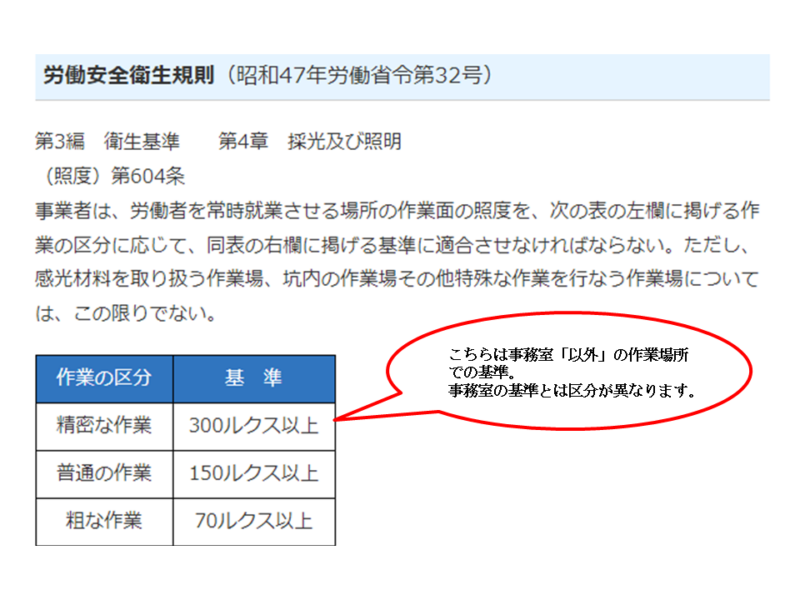Select the table cell 精密な作業
800x600 pixels.
pos(104,426)
